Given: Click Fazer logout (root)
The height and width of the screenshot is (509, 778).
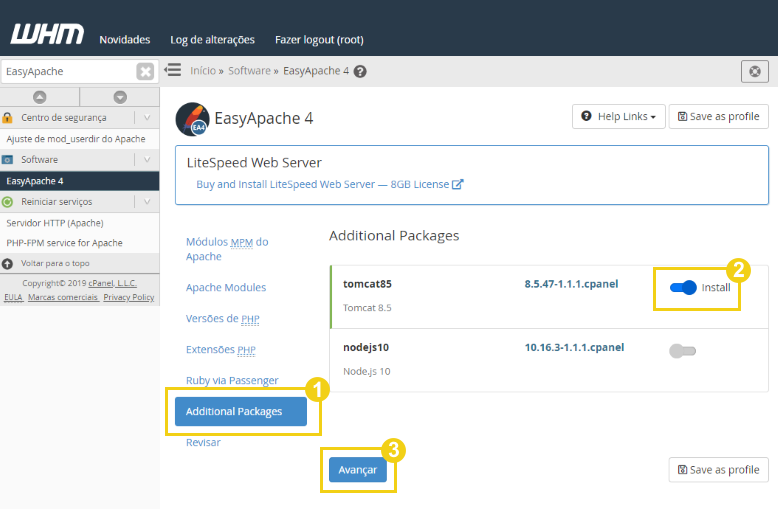Looking at the screenshot, I should click(319, 40).
